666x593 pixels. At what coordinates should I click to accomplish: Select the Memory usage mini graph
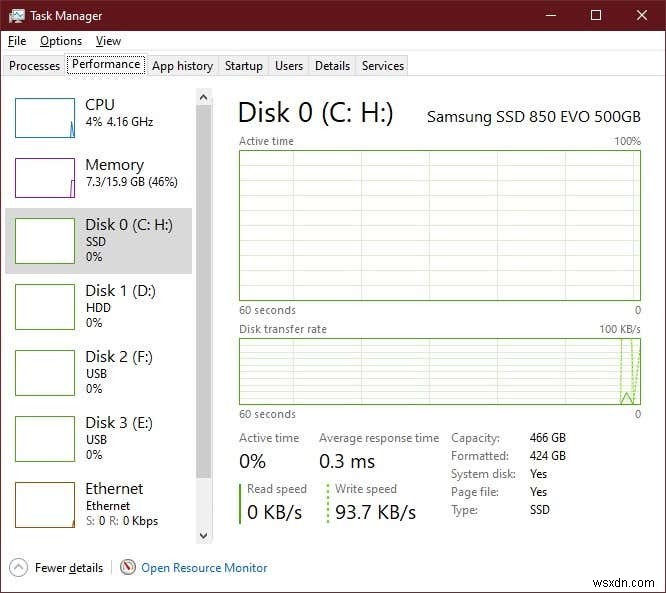[x=45, y=178]
